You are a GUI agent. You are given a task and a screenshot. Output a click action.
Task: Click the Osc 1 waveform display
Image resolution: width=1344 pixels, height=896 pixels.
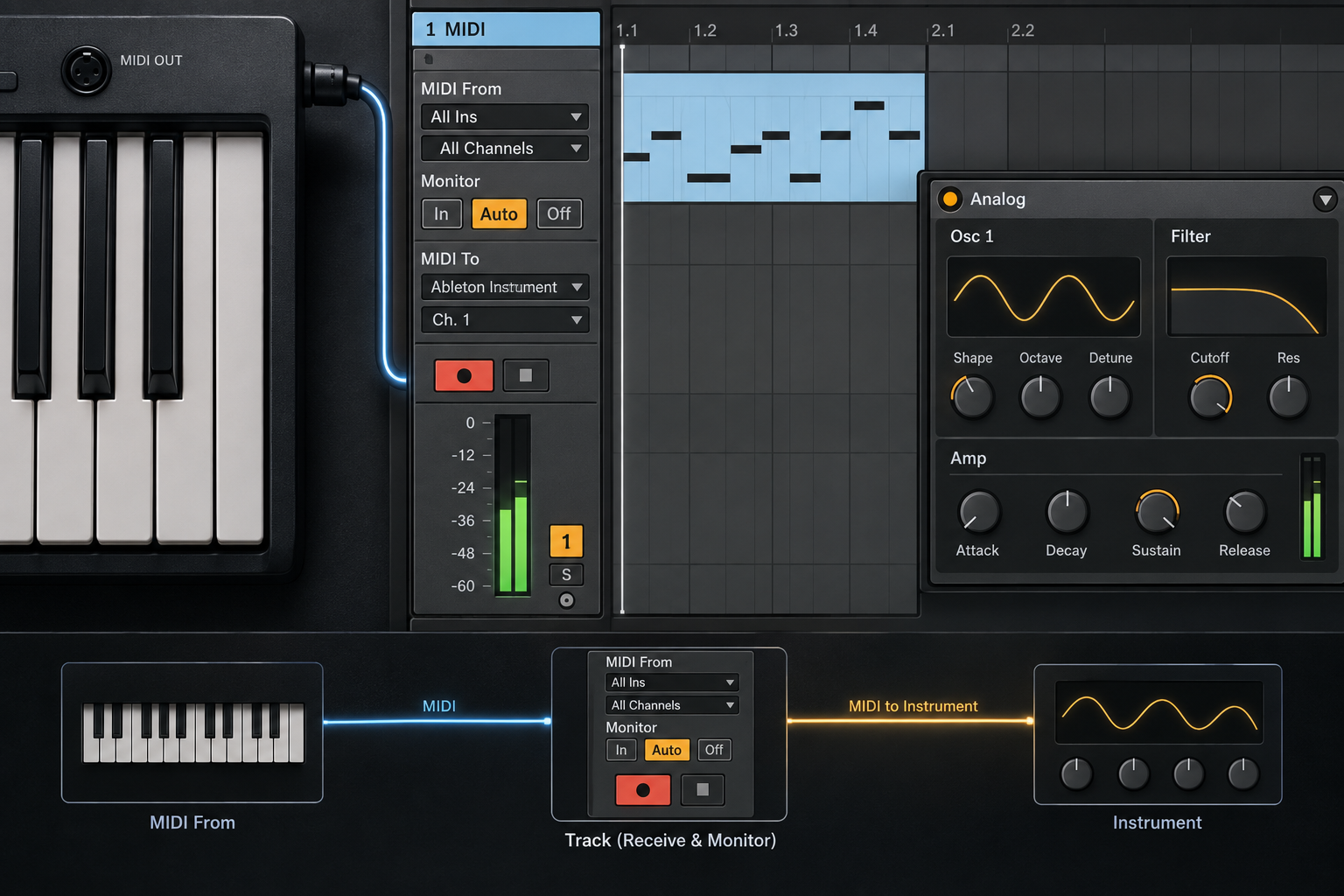1044,297
